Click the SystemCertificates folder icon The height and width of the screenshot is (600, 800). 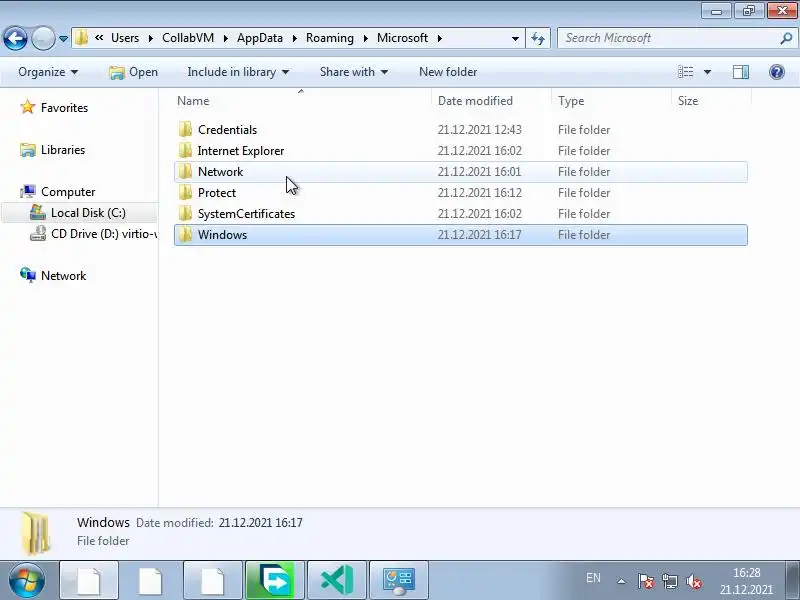tap(186, 213)
